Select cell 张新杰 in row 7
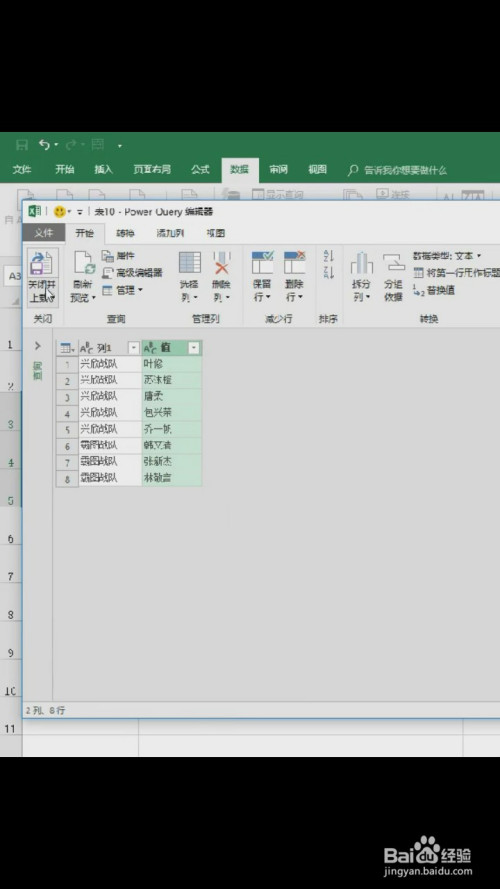 click(x=171, y=462)
